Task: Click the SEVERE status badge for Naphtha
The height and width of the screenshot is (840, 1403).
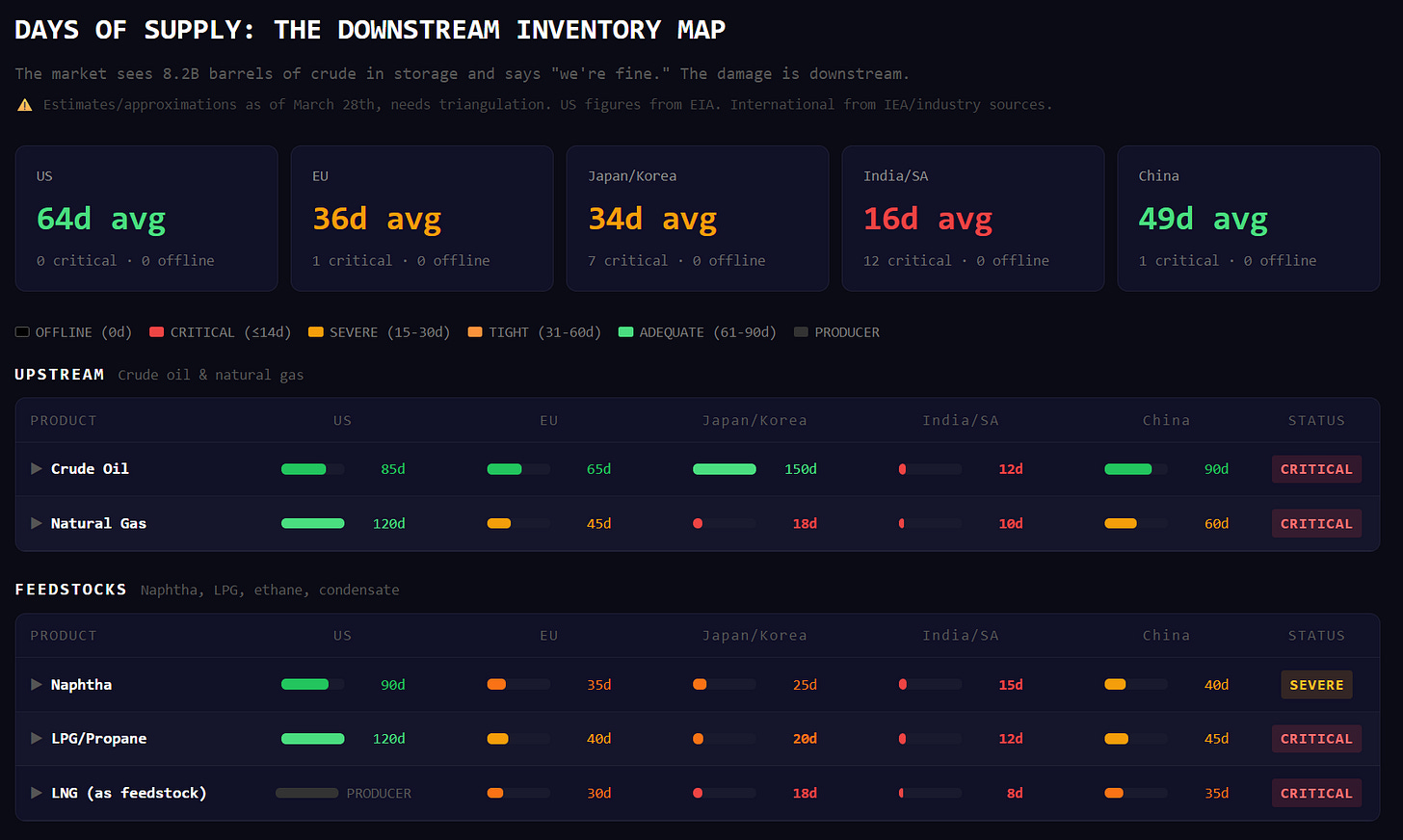Action: 1316,685
